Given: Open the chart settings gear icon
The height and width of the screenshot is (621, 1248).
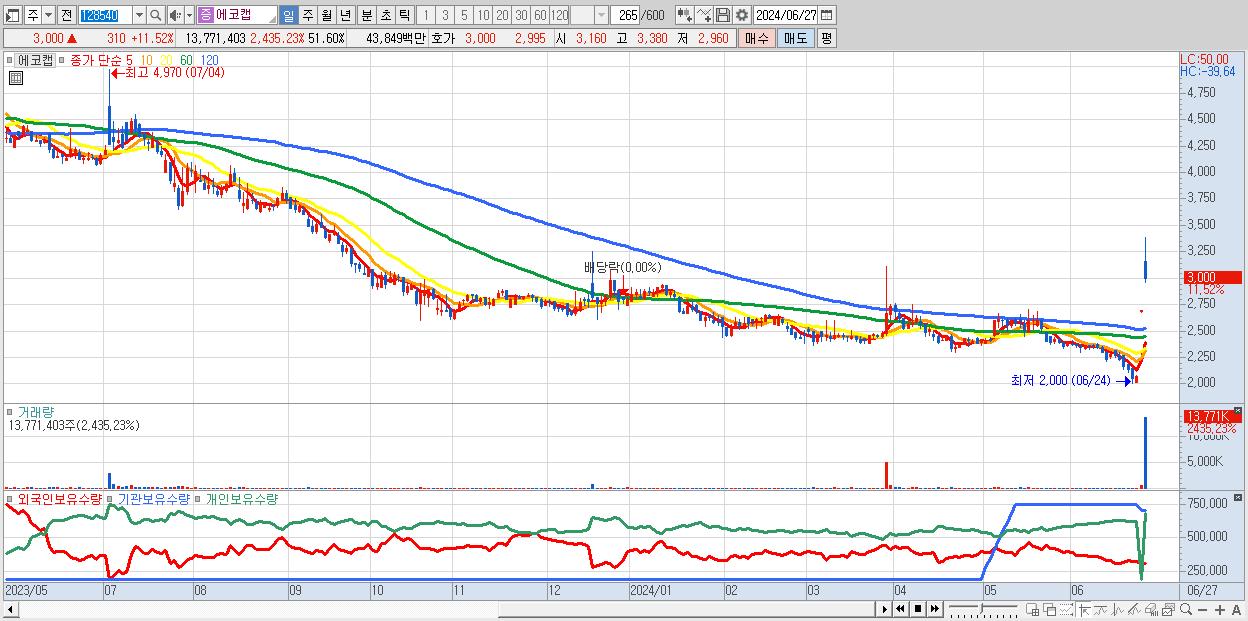Looking at the screenshot, I should [x=741, y=15].
